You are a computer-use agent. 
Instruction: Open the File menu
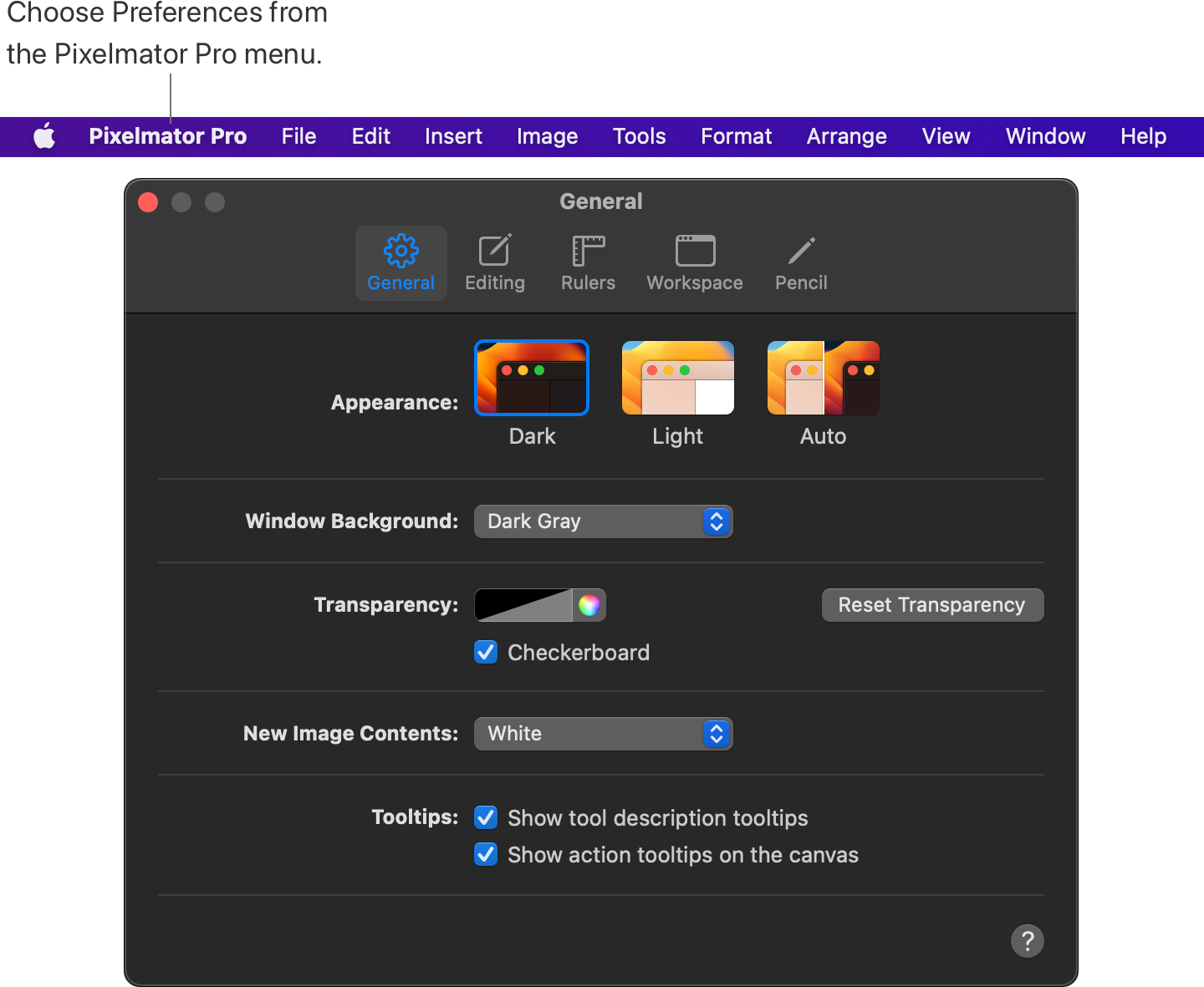pyautogui.click(x=298, y=136)
